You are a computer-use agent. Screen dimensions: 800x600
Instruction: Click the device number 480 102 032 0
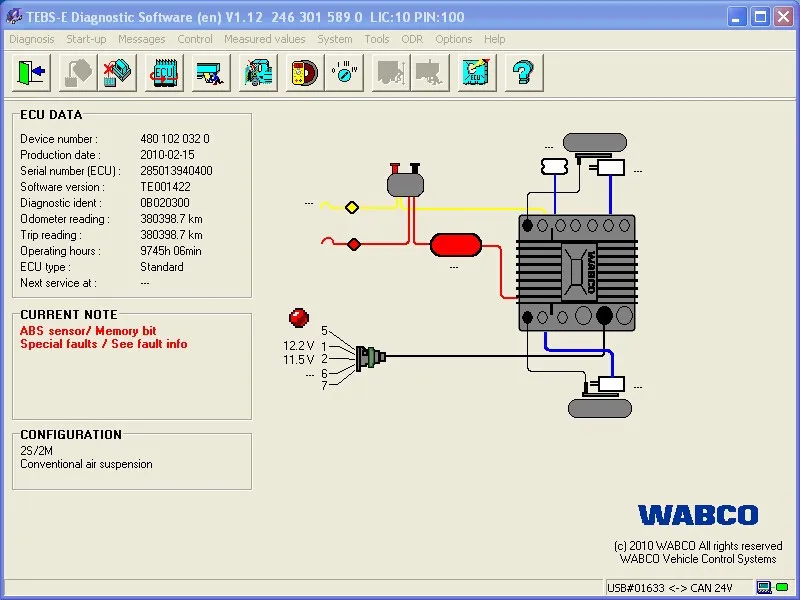pyautogui.click(x=175, y=139)
